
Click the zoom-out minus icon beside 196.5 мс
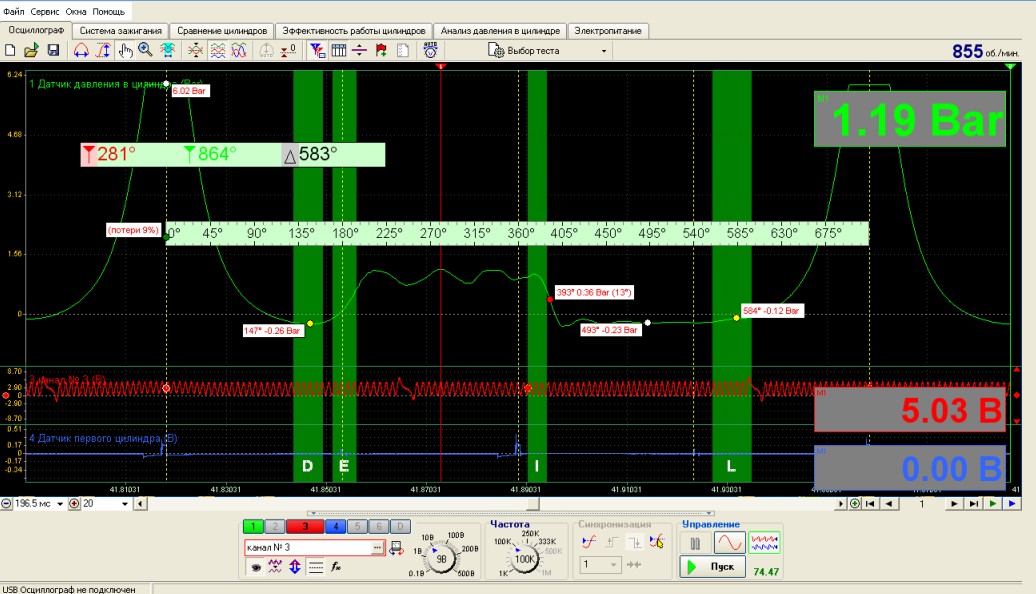6,503
